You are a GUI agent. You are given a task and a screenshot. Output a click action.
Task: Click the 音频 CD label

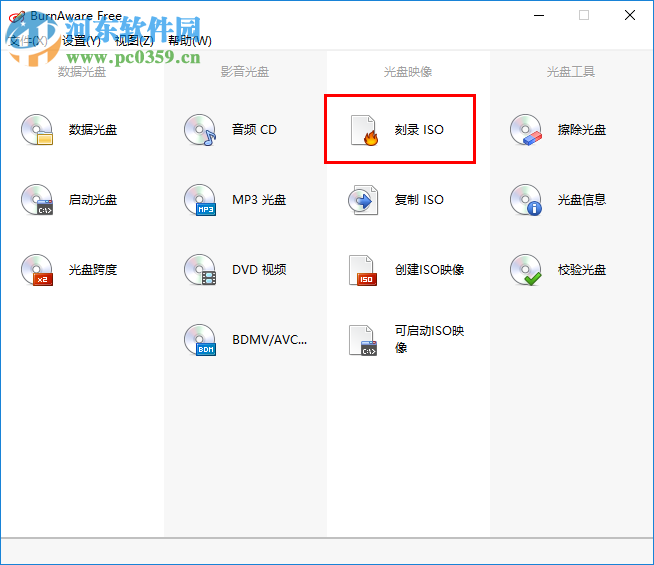click(x=254, y=130)
